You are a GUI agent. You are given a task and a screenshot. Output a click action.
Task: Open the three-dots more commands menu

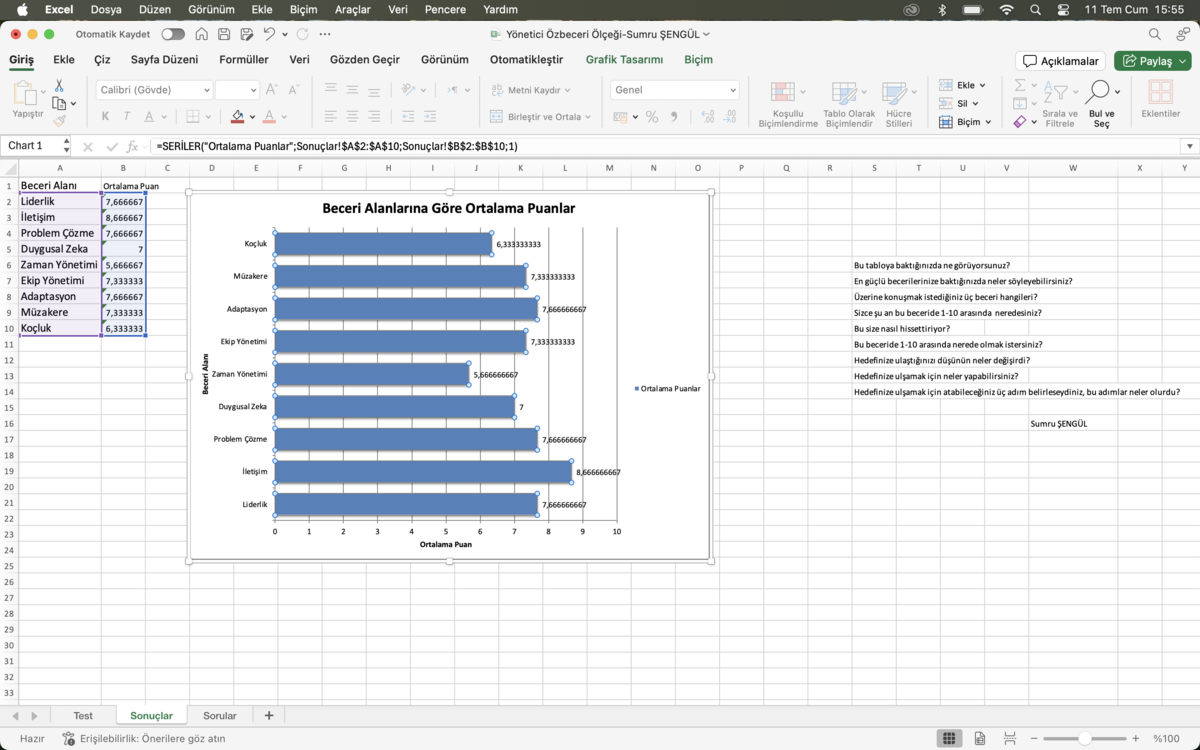pos(324,34)
